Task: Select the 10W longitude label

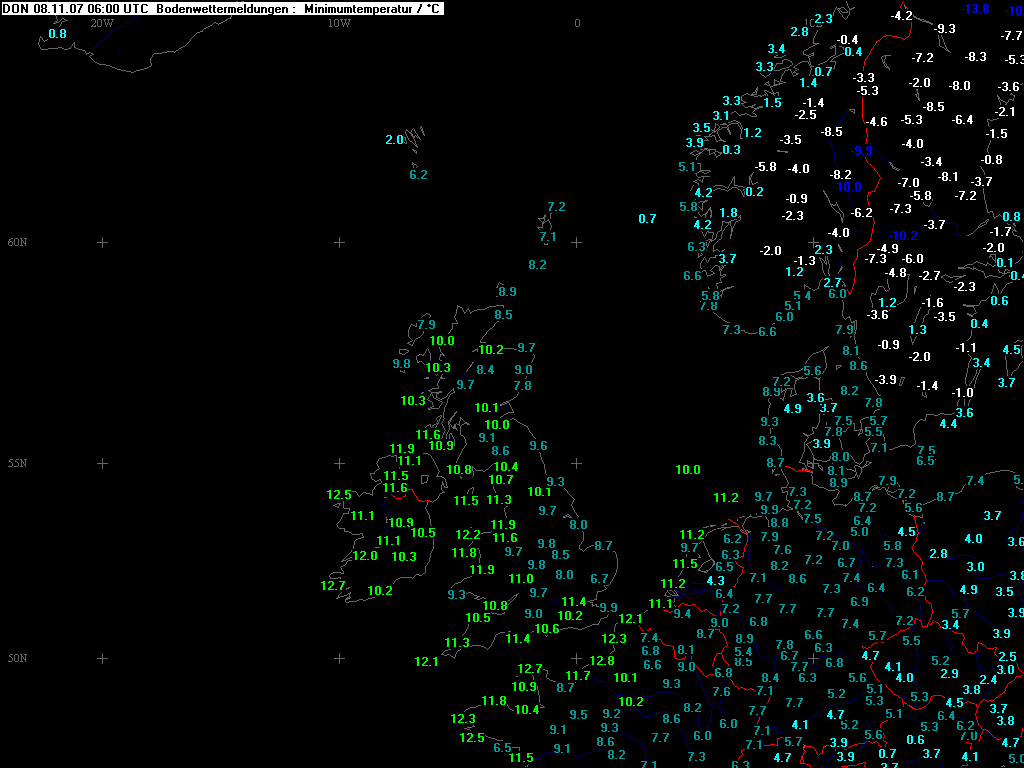Action: click(339, 23)
